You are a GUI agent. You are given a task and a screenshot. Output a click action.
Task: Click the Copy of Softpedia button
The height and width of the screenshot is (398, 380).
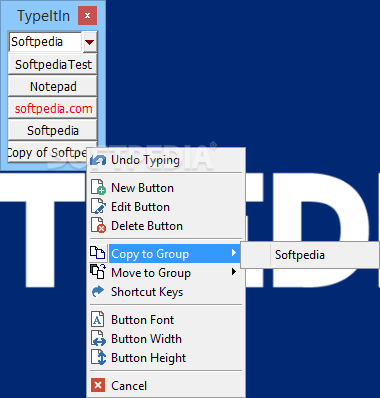pyautogui.click(x=47, y=152)
